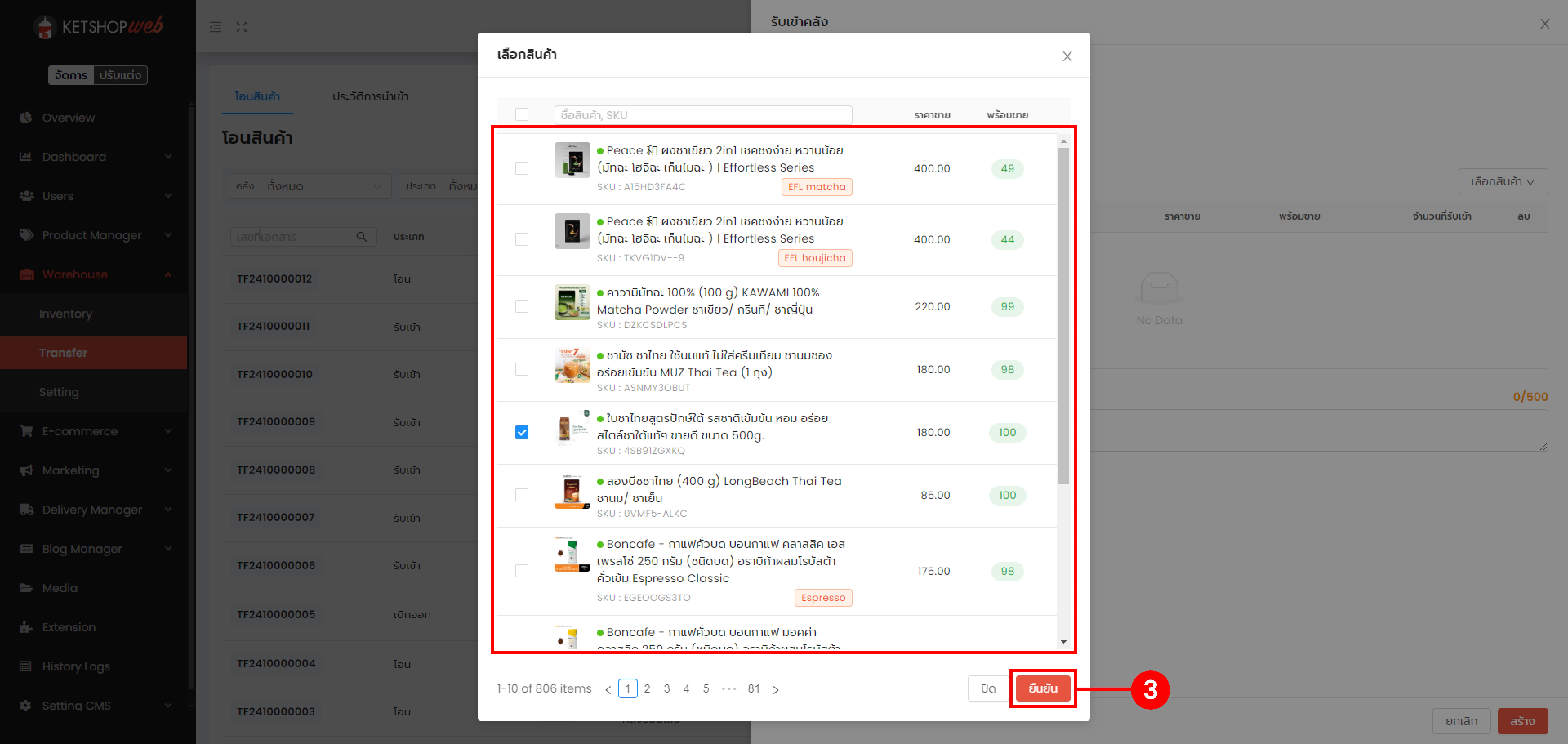
Task: Check the Peace EFL houjicha product row
Action: 522,239
